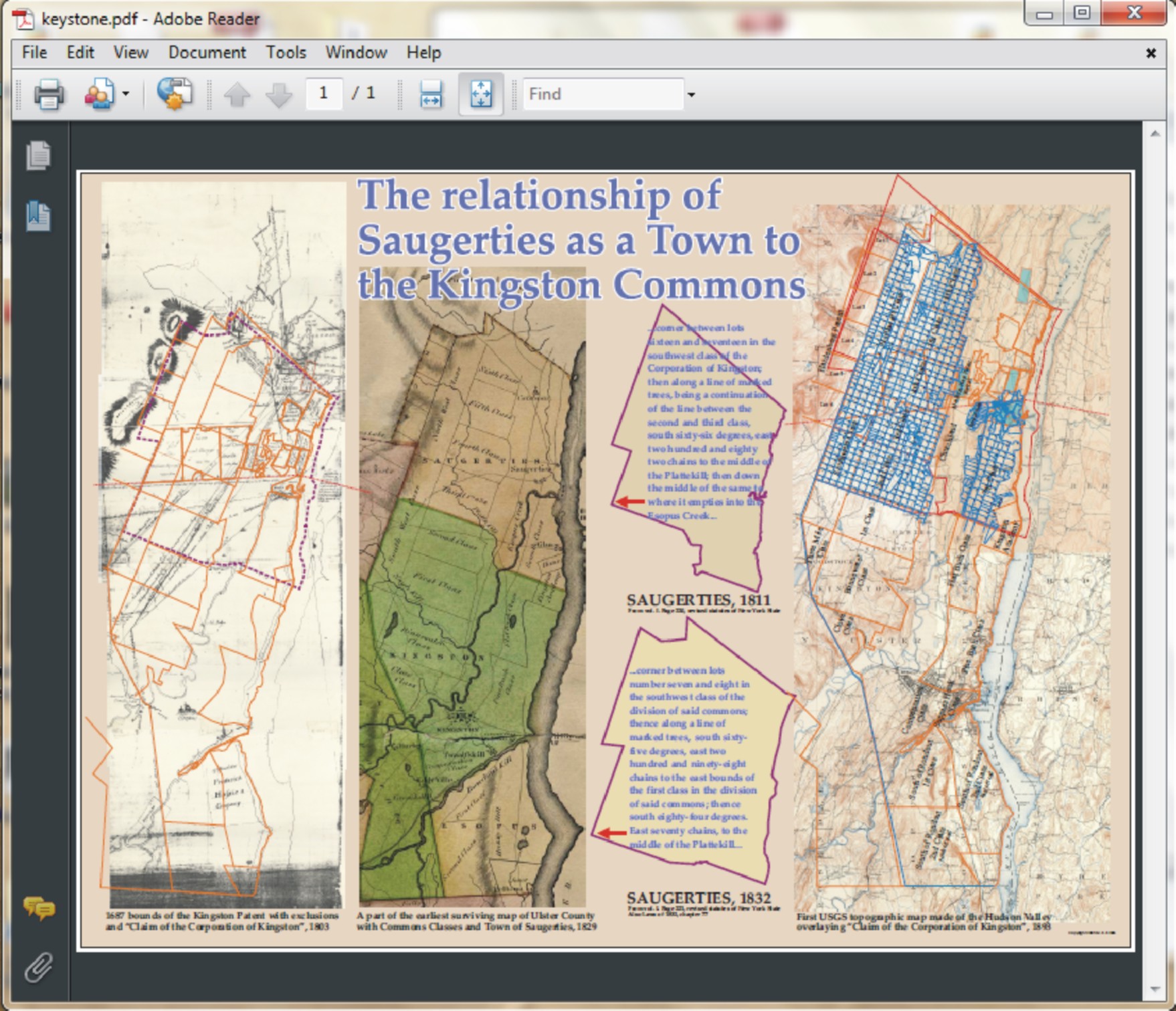Image resolution: width=1176 pixels, height=1011 pixels.
Task: Click the vertical scrollbar up arrow
Action: pyautogui.click(x=1155, y=134)
